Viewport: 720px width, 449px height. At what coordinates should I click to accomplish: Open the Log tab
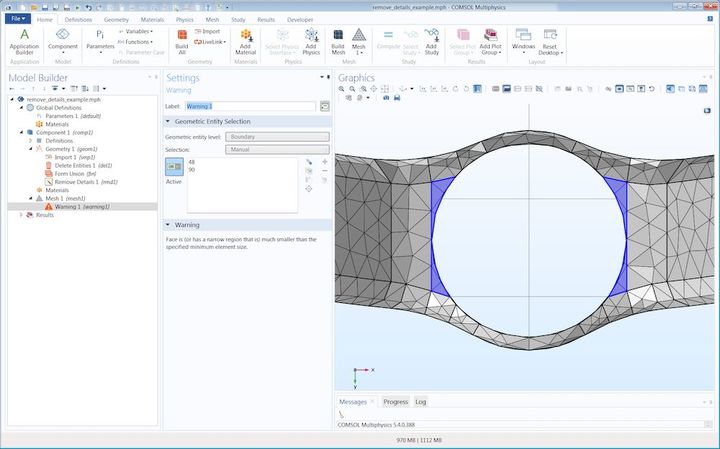click(x=421, y=402)
